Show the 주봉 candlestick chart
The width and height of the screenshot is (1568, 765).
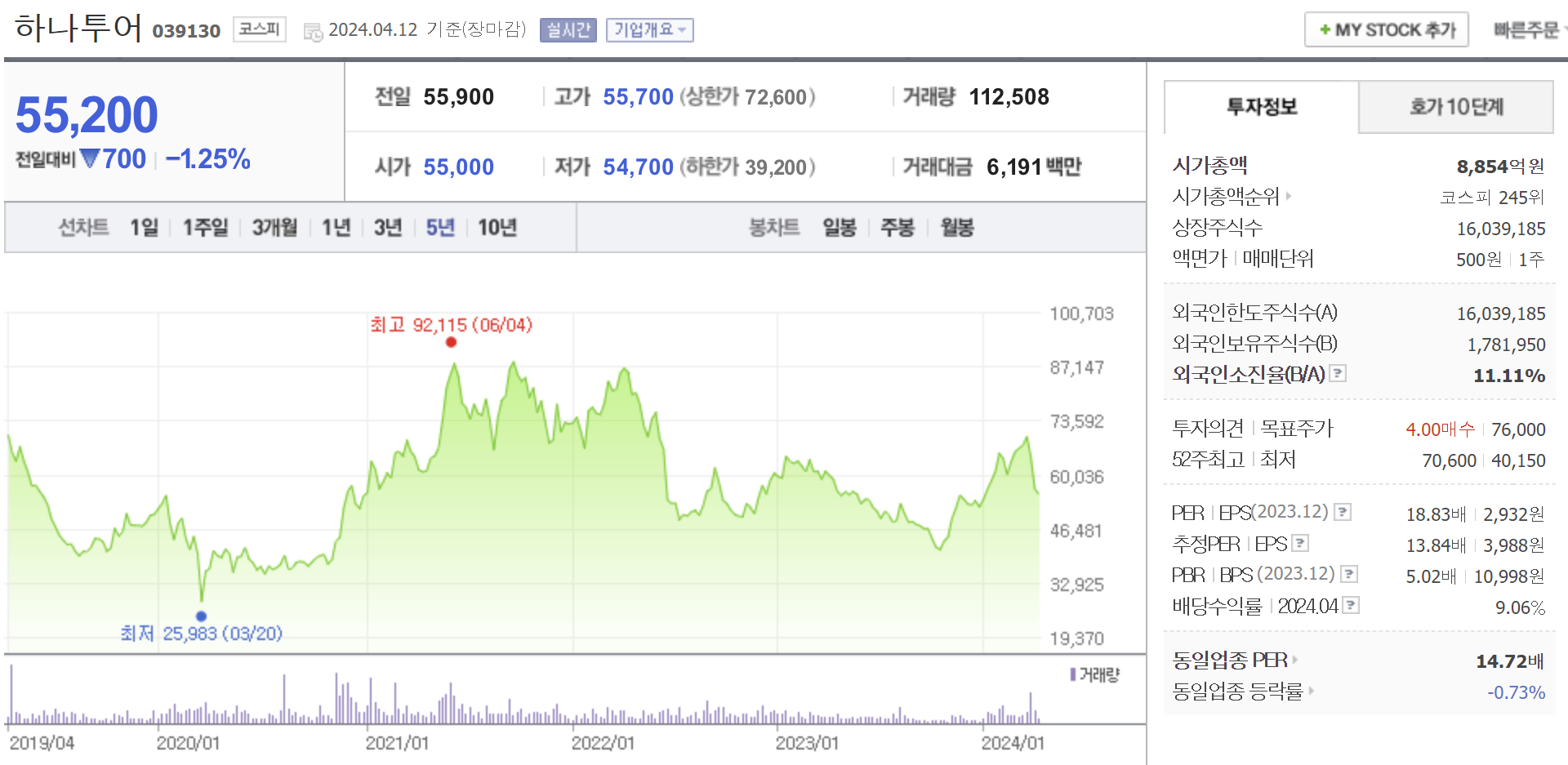[x=897, y=227]
